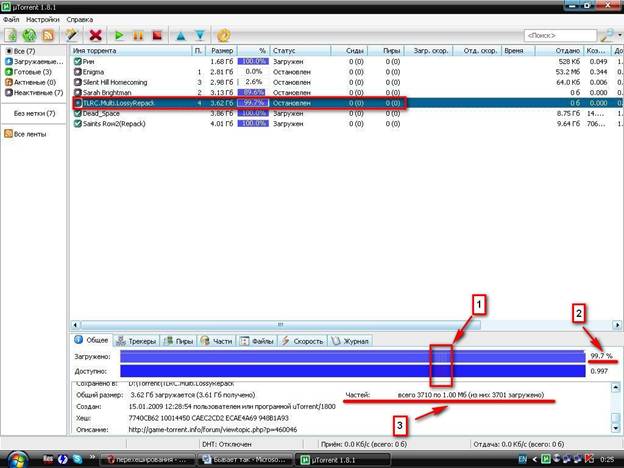Select the Enigma torrent row
Viewport: 624px width, 468px height.
(x=346, y=72)
